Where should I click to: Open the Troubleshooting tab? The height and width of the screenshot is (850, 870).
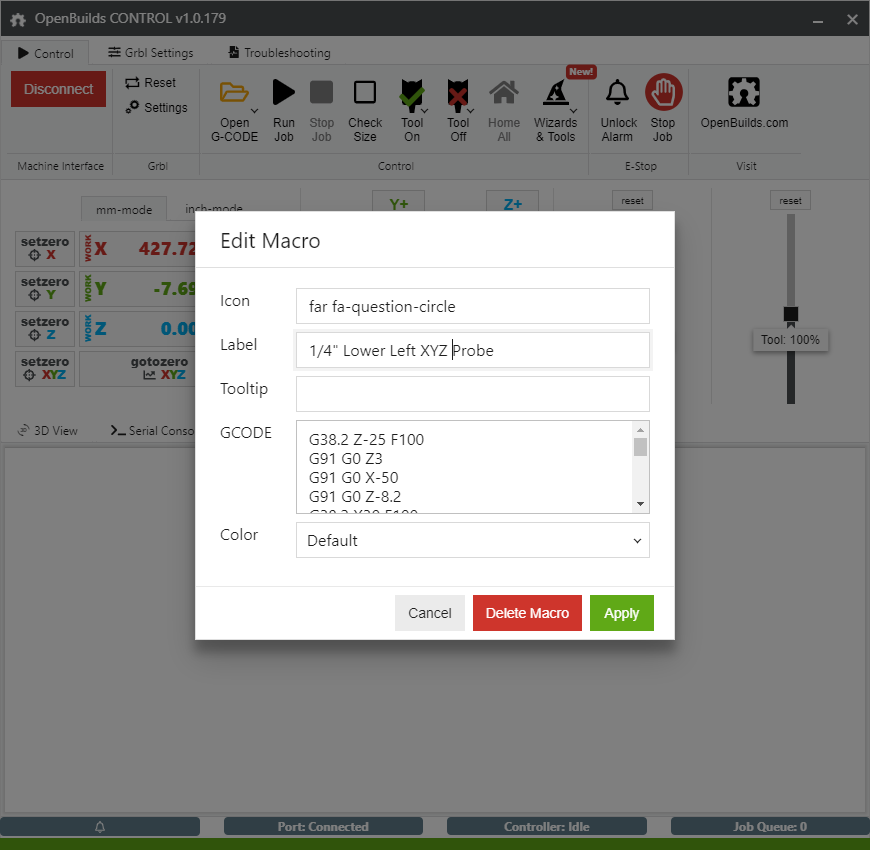(279, 53)
